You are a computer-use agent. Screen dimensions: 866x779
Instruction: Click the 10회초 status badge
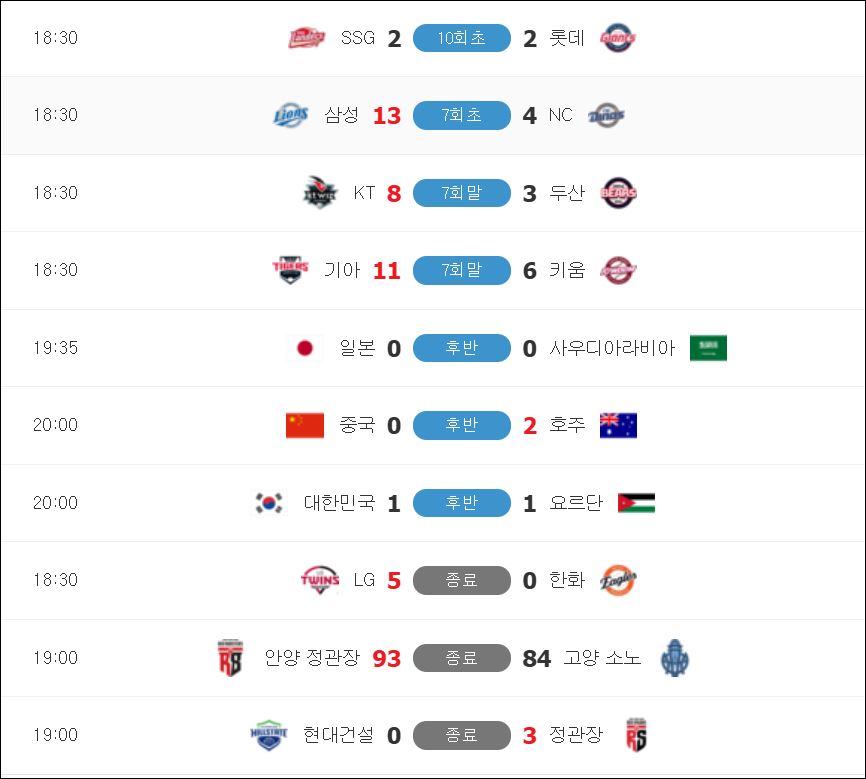[x=462, y=38]
